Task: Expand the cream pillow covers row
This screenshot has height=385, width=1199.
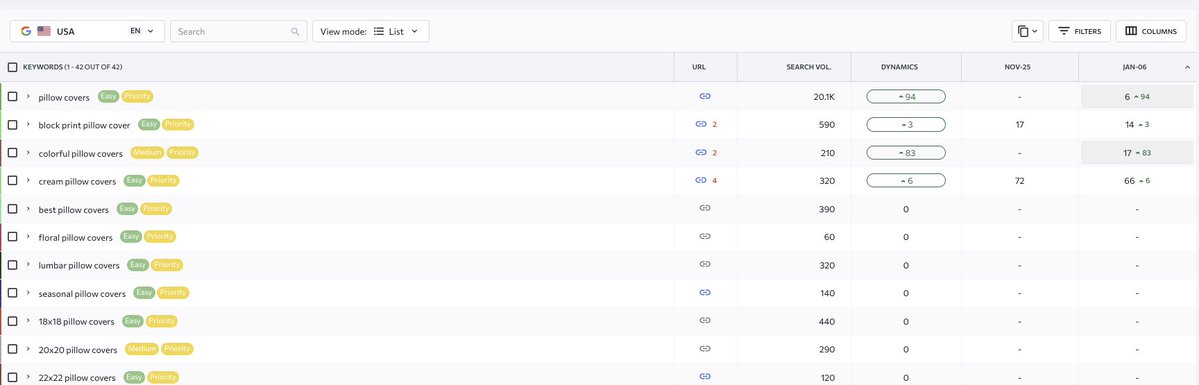Action: (28, 181)
